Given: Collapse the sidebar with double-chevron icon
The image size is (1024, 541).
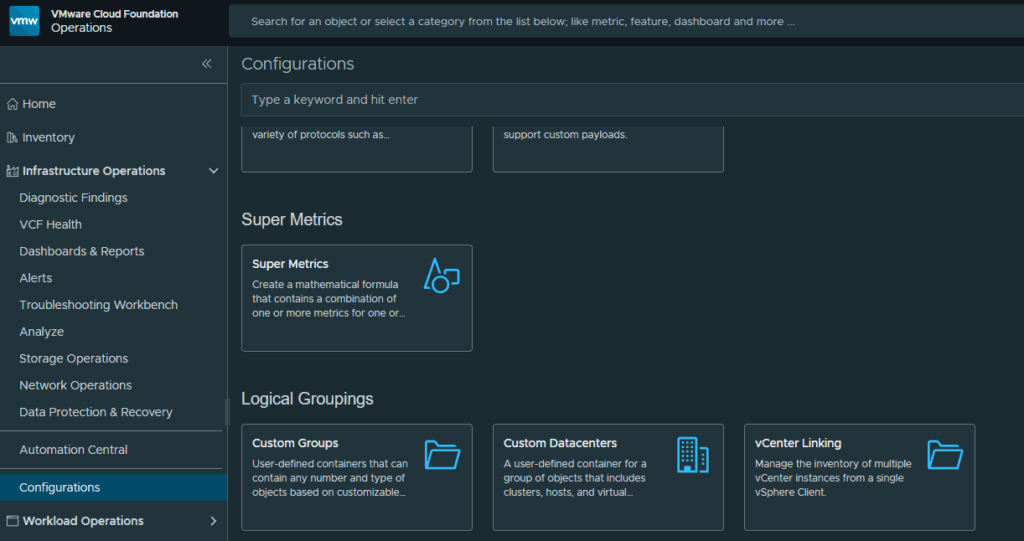Looking at the screenshot, I should click(x=206, y=63).
